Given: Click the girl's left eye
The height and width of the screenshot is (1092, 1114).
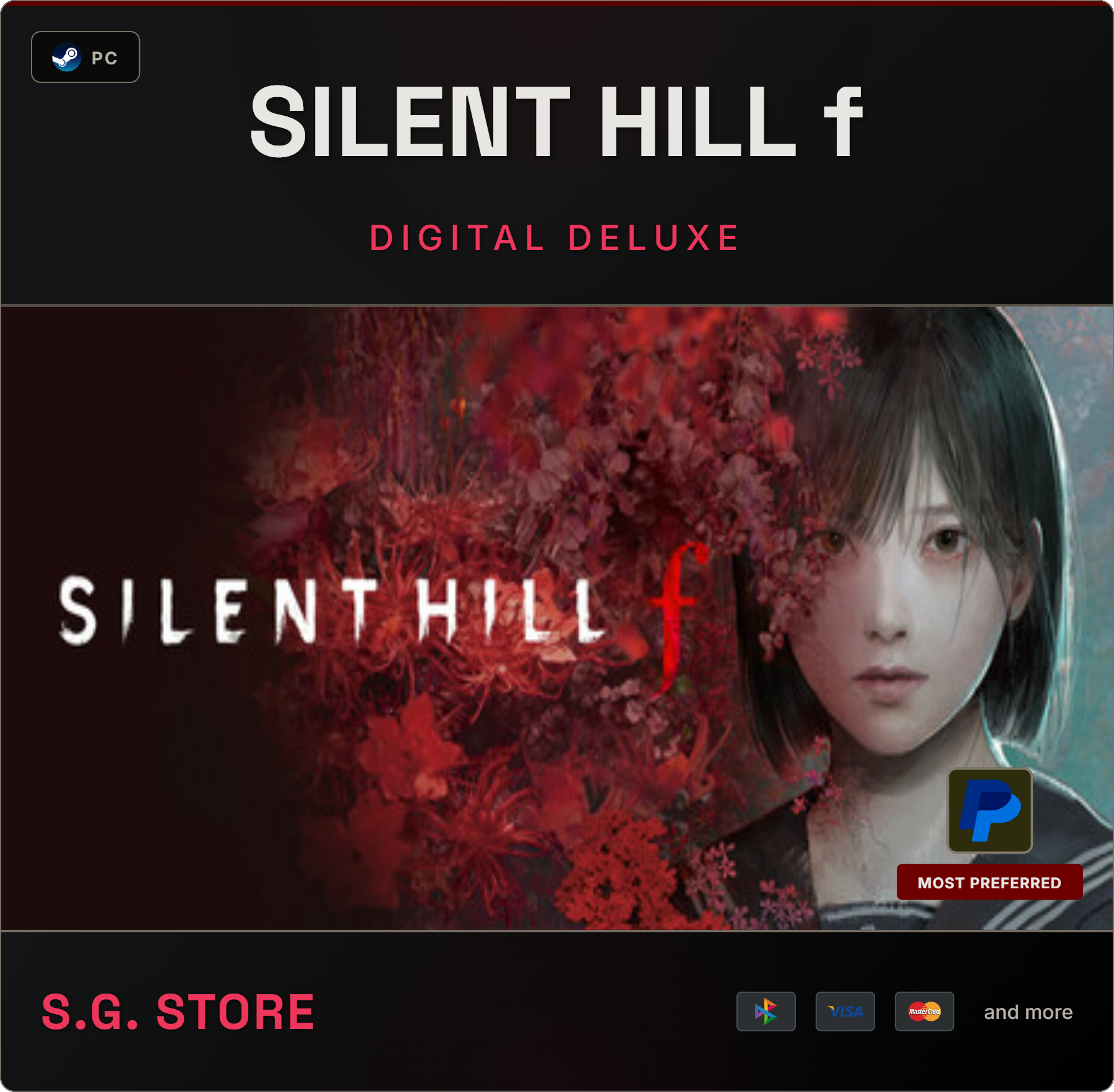Looking at the screenshot, I should 945,541.
